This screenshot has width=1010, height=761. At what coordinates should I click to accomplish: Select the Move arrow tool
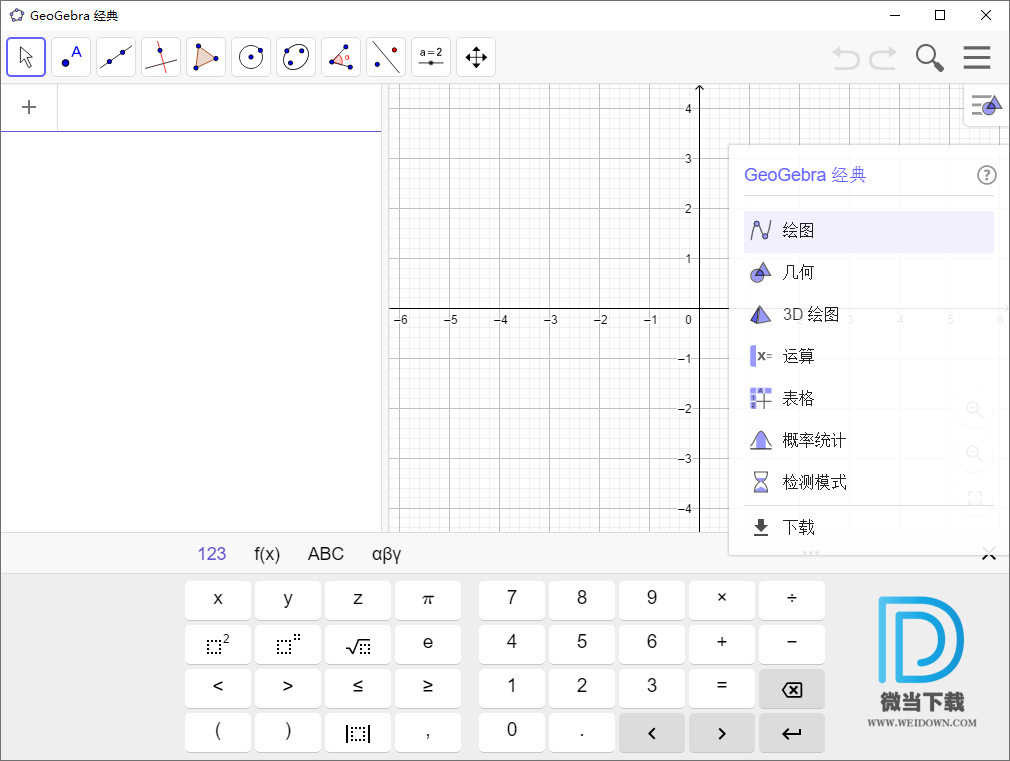(x=26, y=57)
